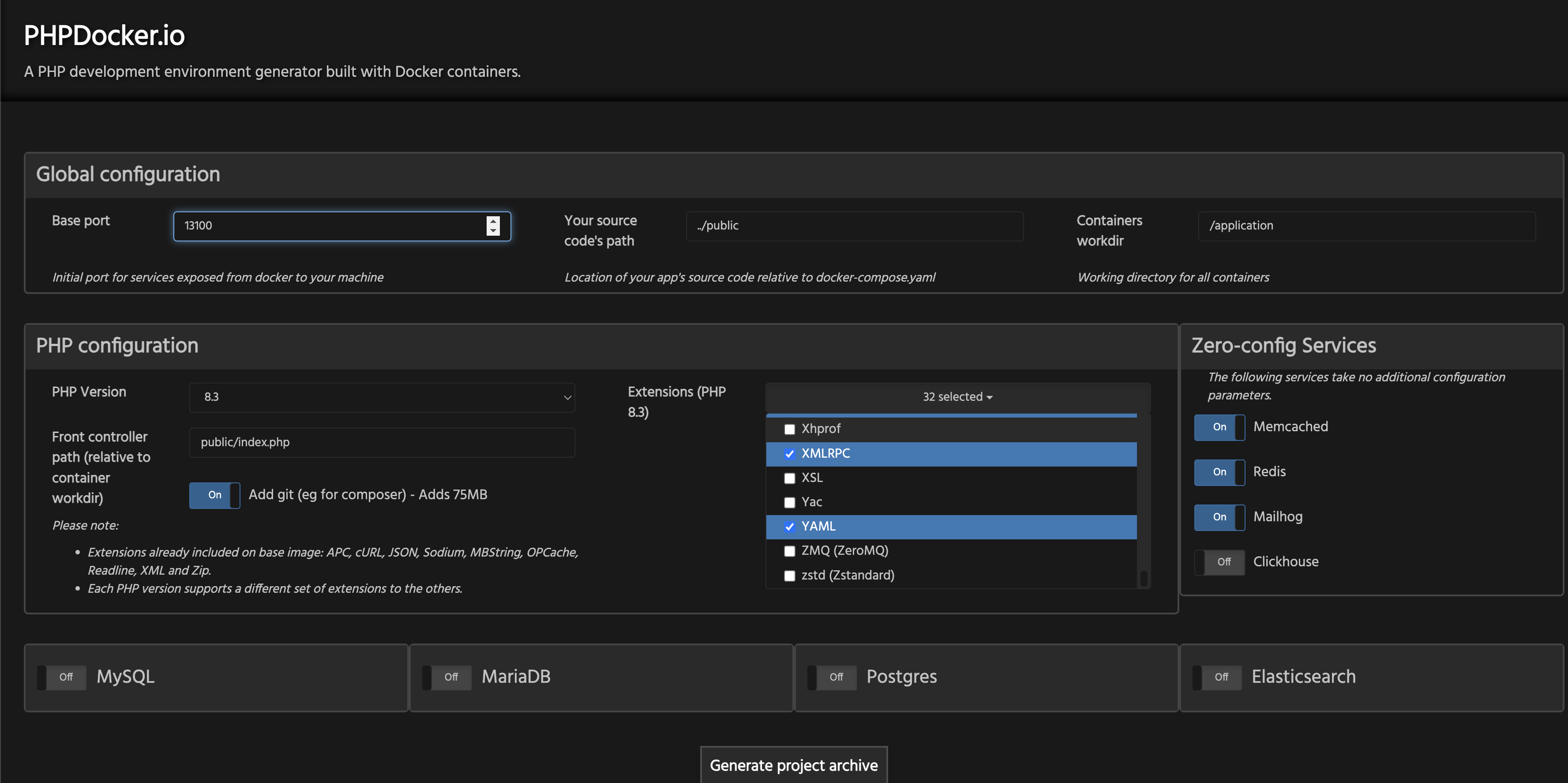The width and height of the screenshot is (1568, 783).
Task: Disable the Memcached service toggle
Action: [x=1219, y=427]
